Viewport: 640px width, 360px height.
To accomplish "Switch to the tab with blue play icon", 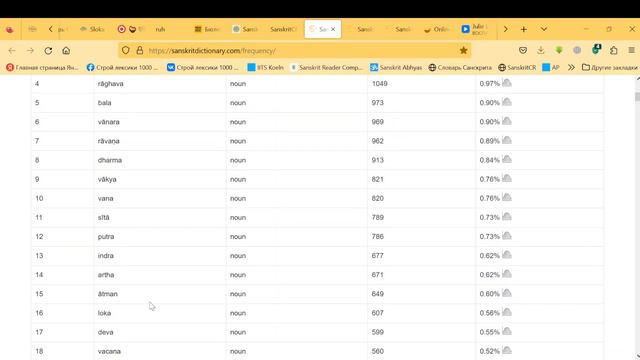I will (474, 29).
